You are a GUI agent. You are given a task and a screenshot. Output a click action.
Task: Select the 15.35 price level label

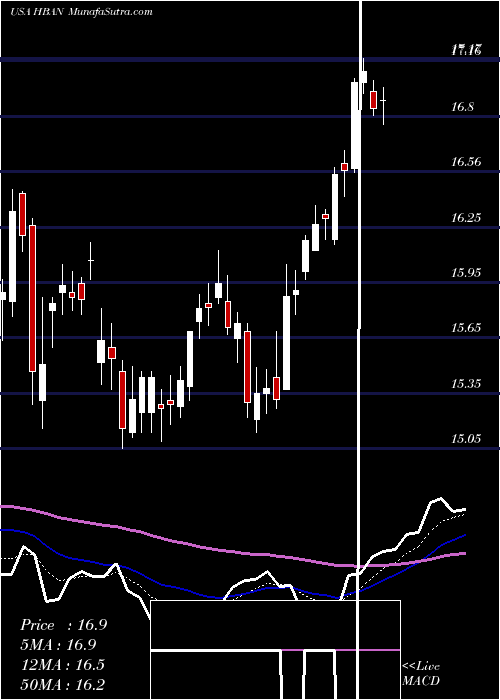pyautogui.click(x=466, y=383)
